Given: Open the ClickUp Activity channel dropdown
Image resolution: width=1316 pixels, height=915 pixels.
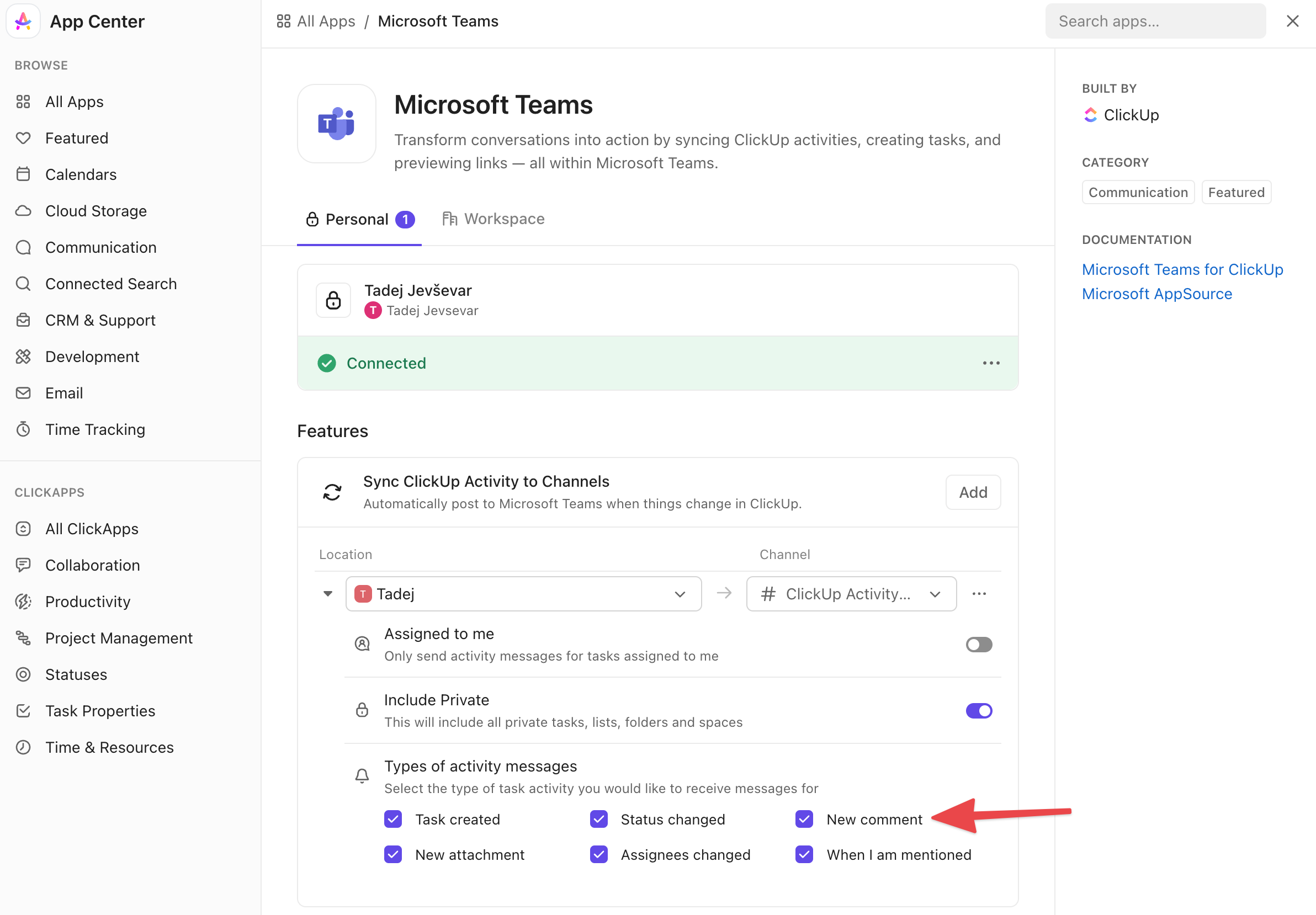Looking at the screenshot, I should pos(851,594).
